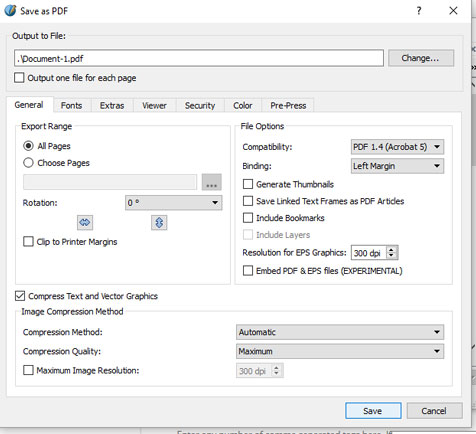Select the All Pages radio button
The width and height of the screenshot is (476, 434).
click(28, 146)
